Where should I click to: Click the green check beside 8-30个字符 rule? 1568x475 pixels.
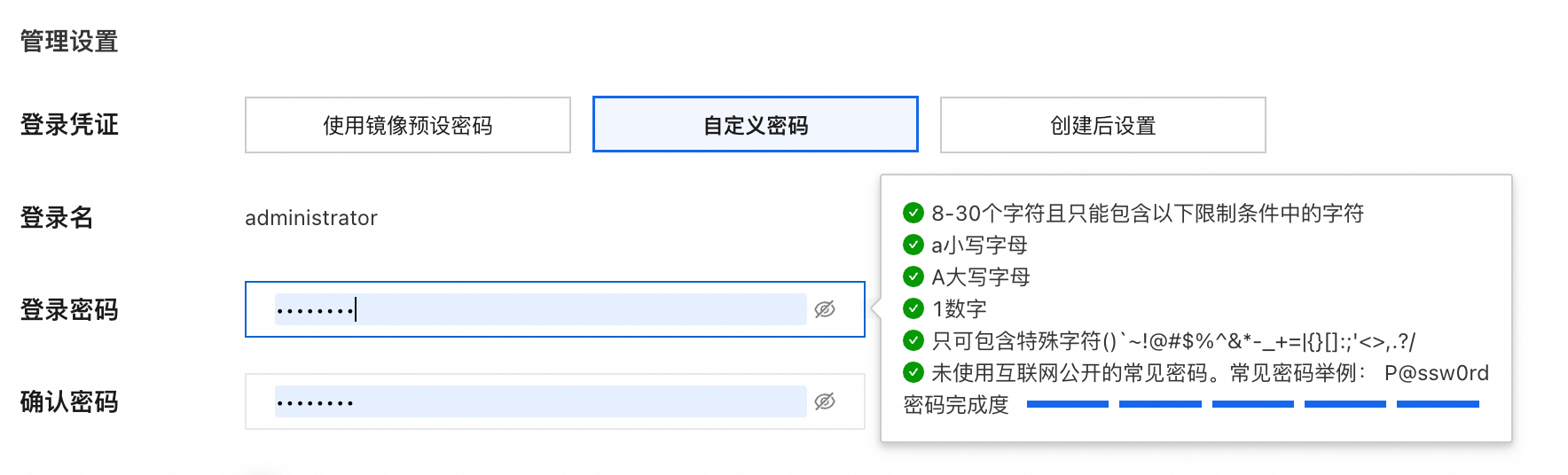[913, 213]
